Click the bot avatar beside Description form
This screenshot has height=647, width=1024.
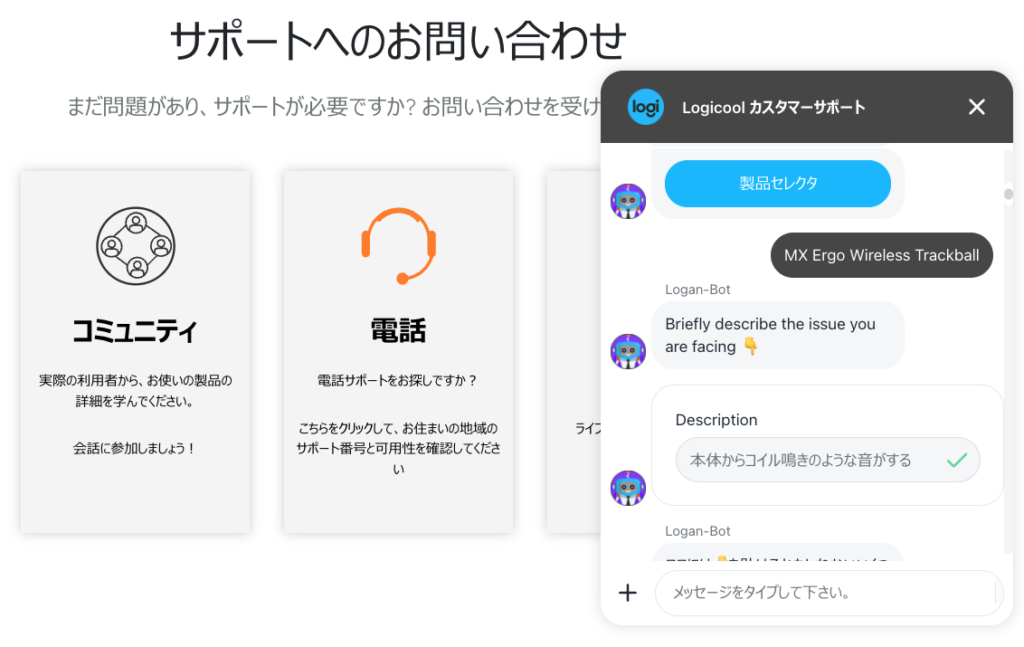click(628, 488)
